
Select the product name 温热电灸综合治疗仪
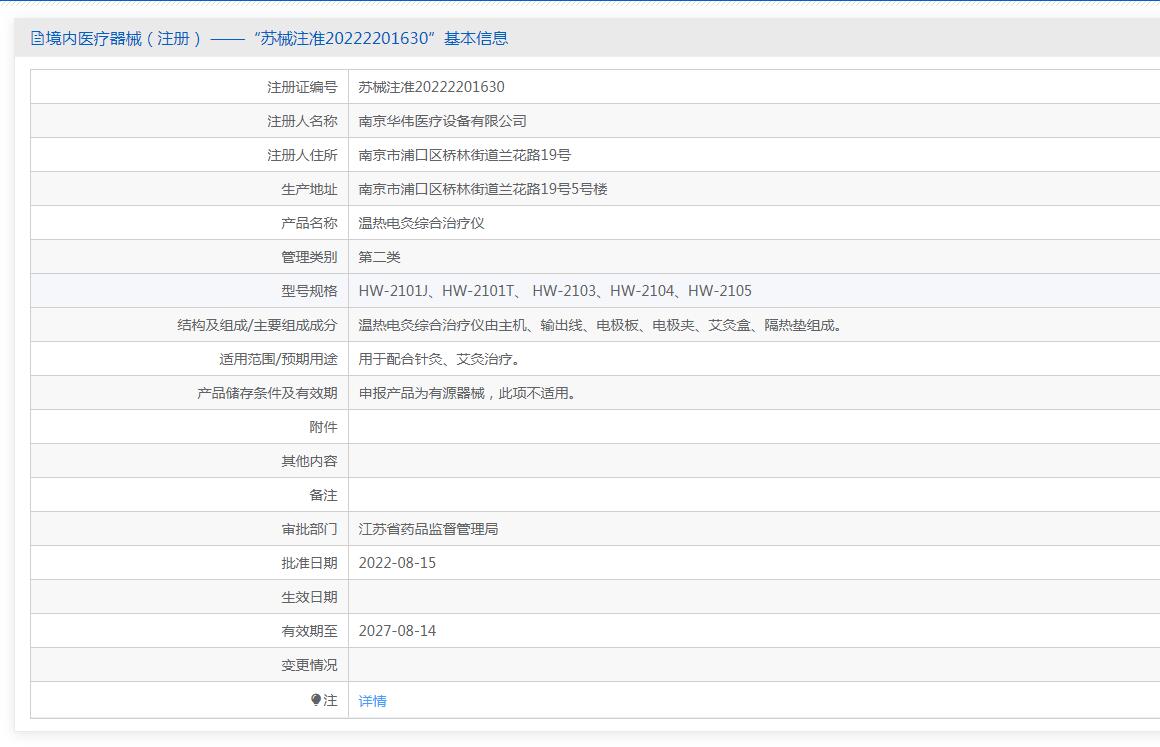click(421, 223)
